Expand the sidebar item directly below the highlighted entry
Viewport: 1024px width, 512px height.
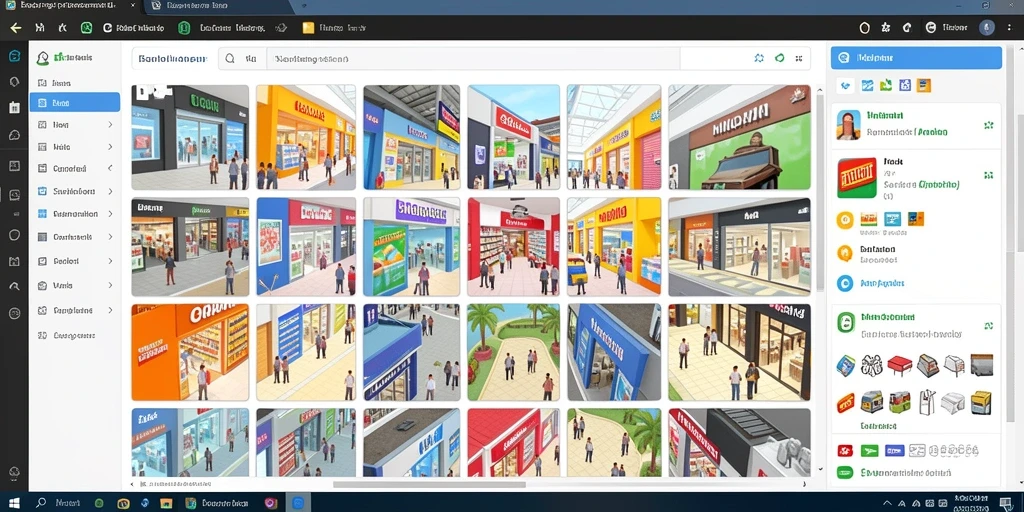click(74, 124)
